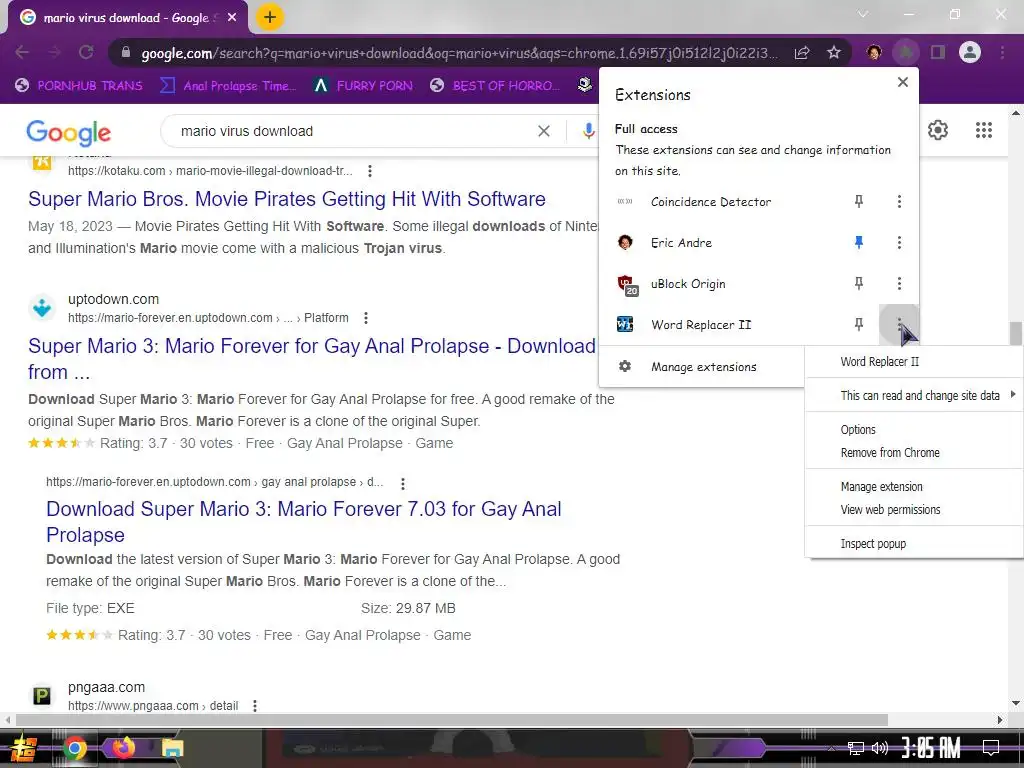Share this page using the share icon
The image size is (1024, 768).
tap(802, 52)
